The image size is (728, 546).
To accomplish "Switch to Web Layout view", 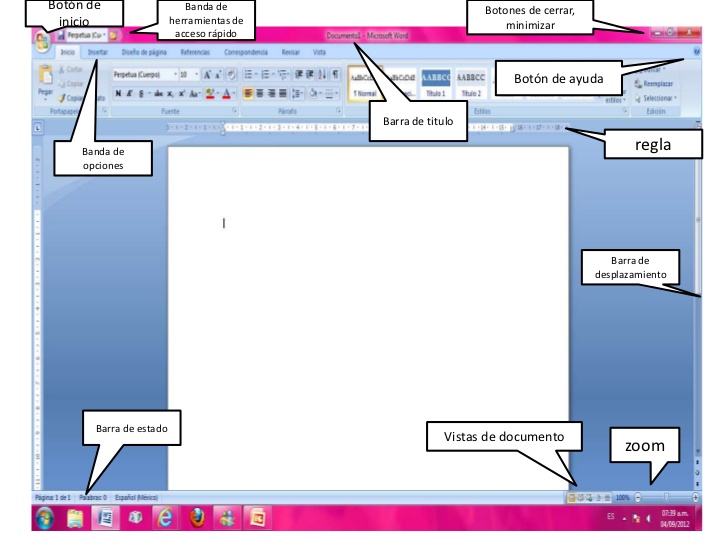I will coord(589,498).
